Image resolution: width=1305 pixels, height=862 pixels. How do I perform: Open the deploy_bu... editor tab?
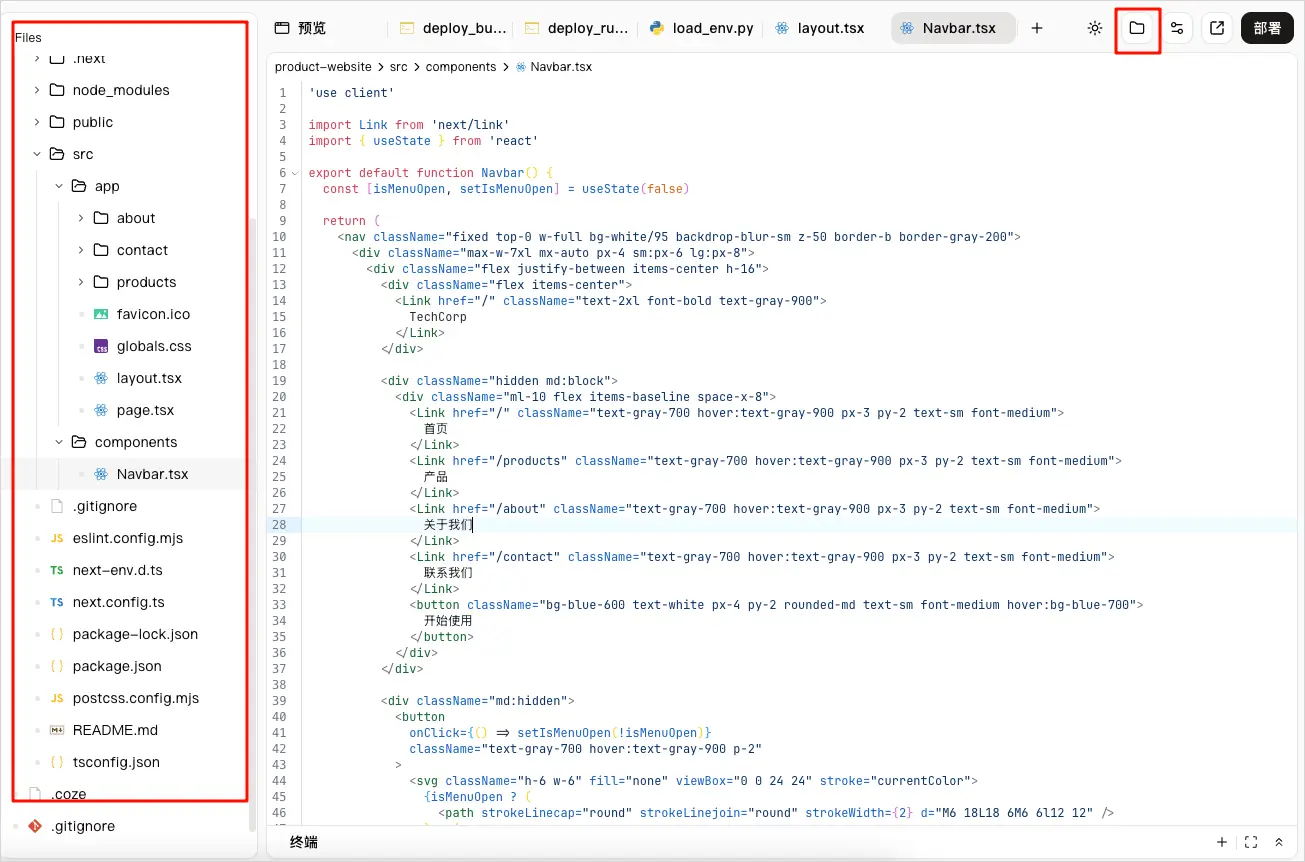pos(453,28)
